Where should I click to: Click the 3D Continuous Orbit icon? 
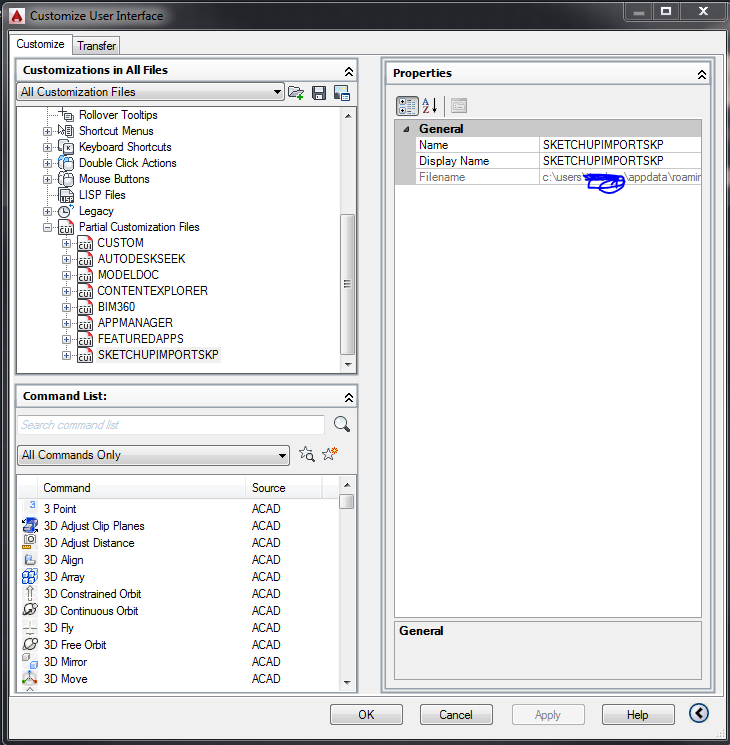coord(30,610)
